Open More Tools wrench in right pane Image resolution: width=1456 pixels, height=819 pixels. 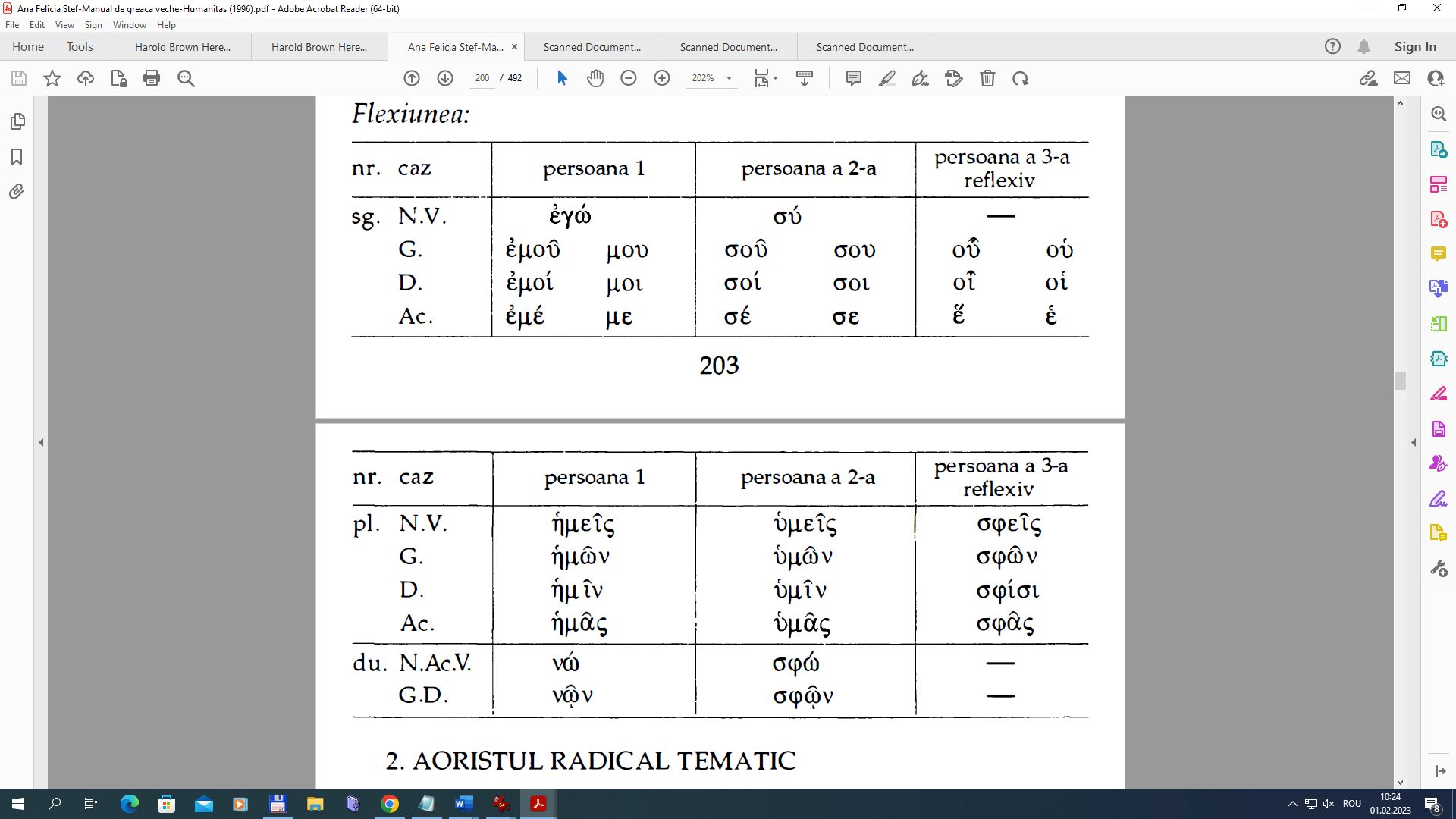(x=1439, y=569)
